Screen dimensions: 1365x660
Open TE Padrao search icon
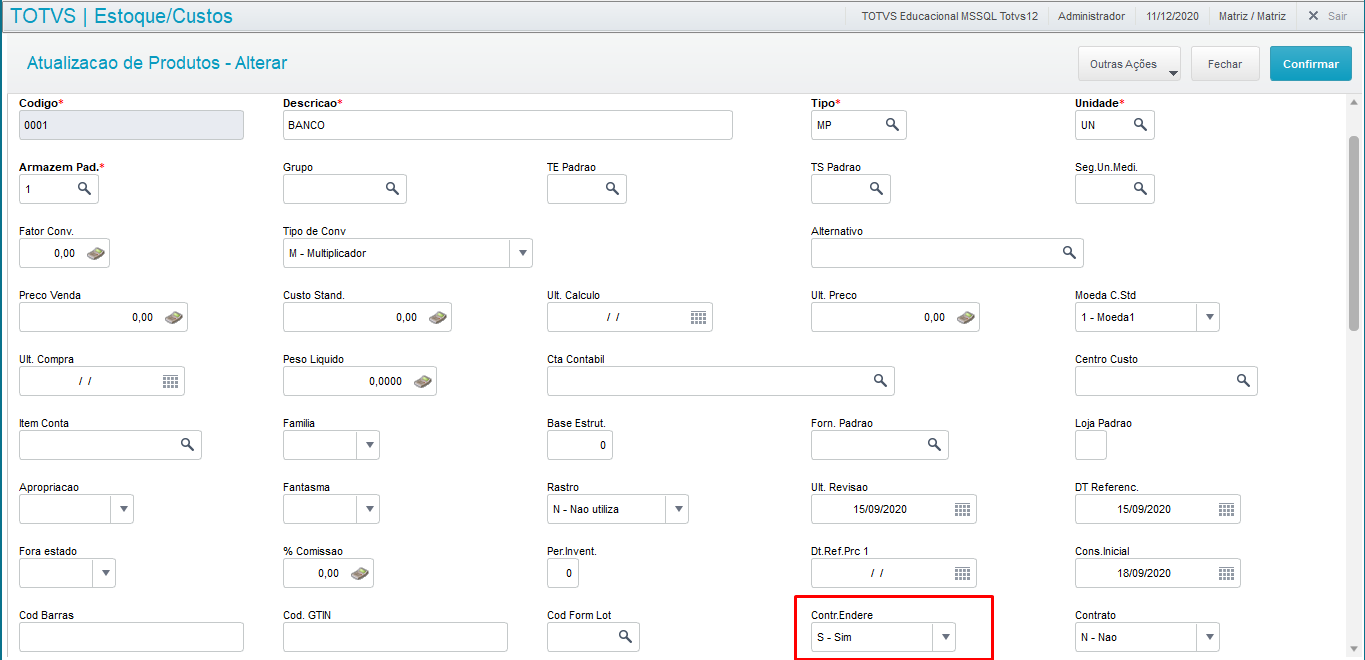click(612, 189)
